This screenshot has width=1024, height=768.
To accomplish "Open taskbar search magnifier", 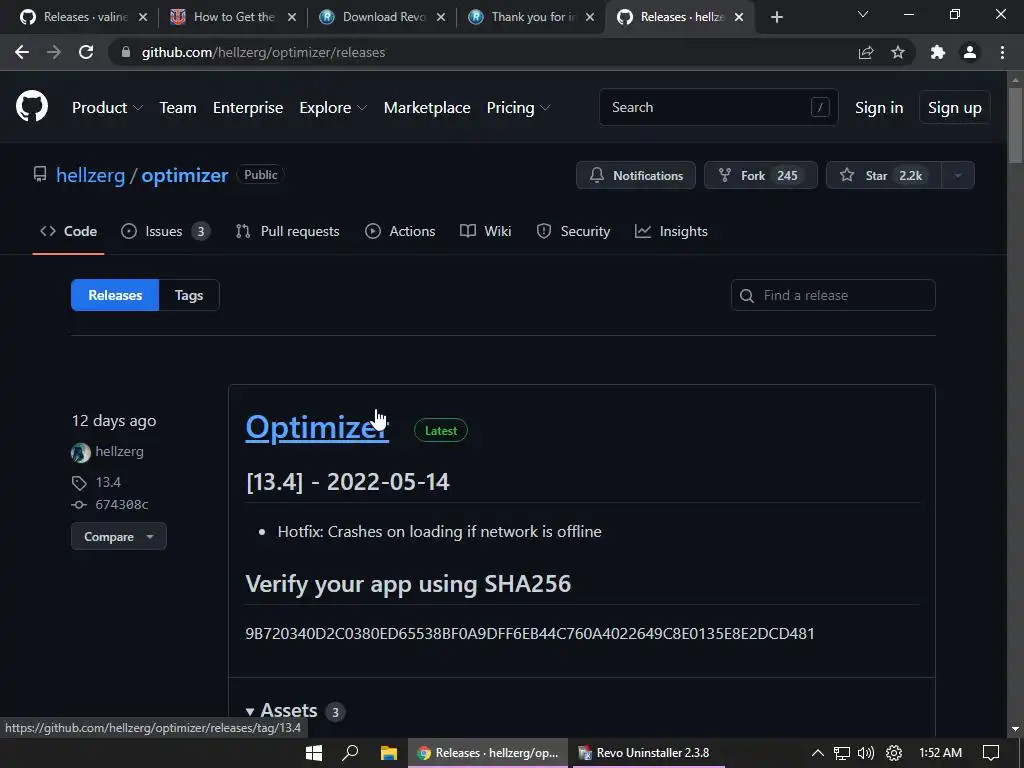I will tap(350, 753).
